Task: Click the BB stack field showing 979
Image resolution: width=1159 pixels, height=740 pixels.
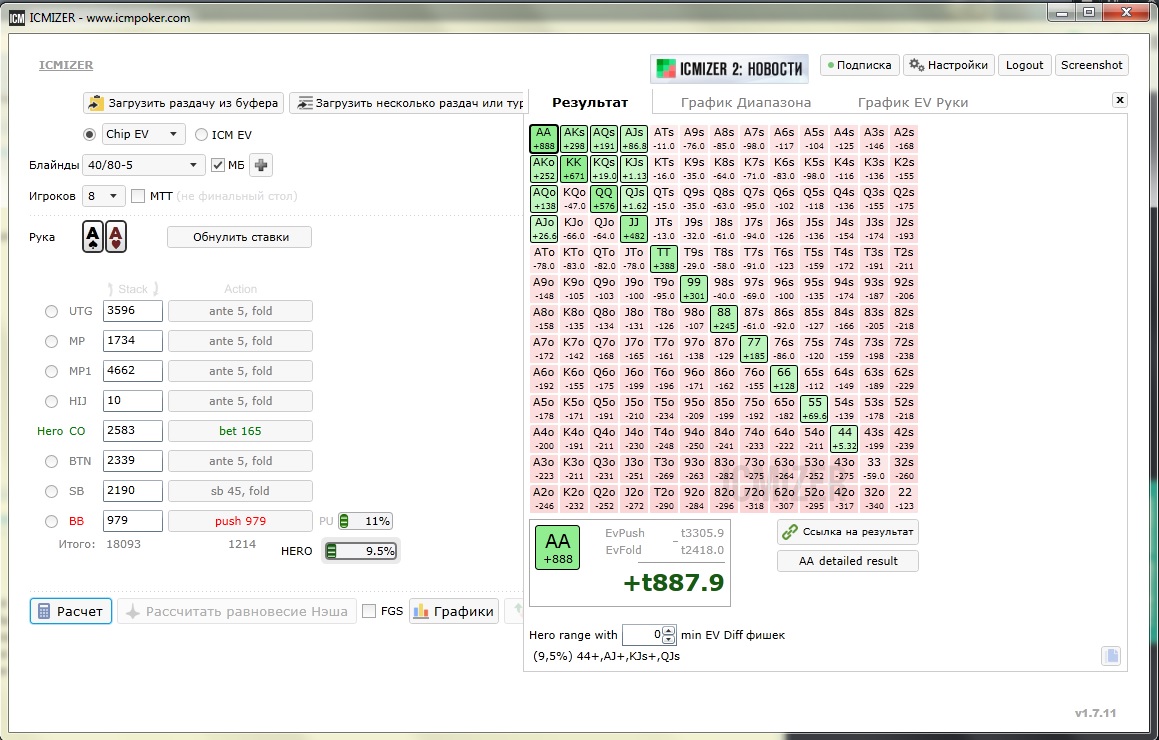Action: click(133, 521)
